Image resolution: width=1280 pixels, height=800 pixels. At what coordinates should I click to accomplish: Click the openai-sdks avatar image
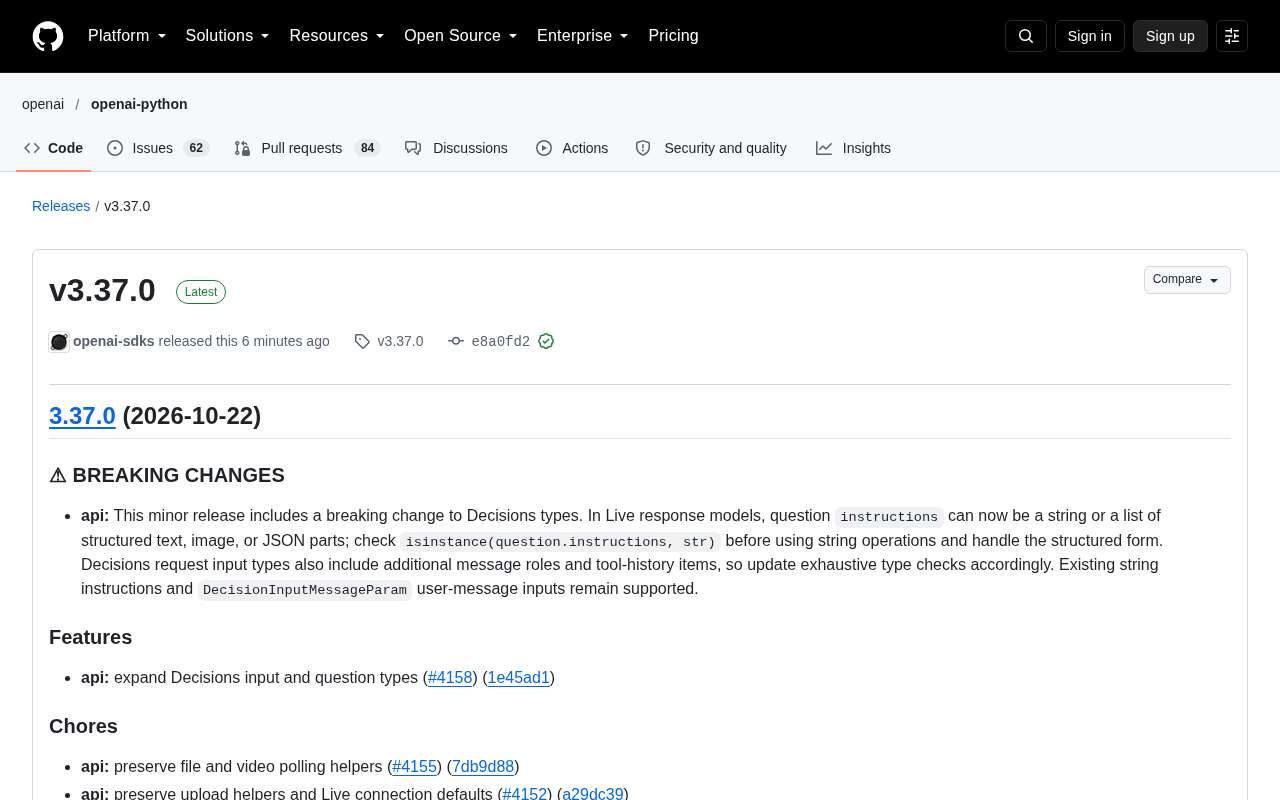click(x=59, y=342)
